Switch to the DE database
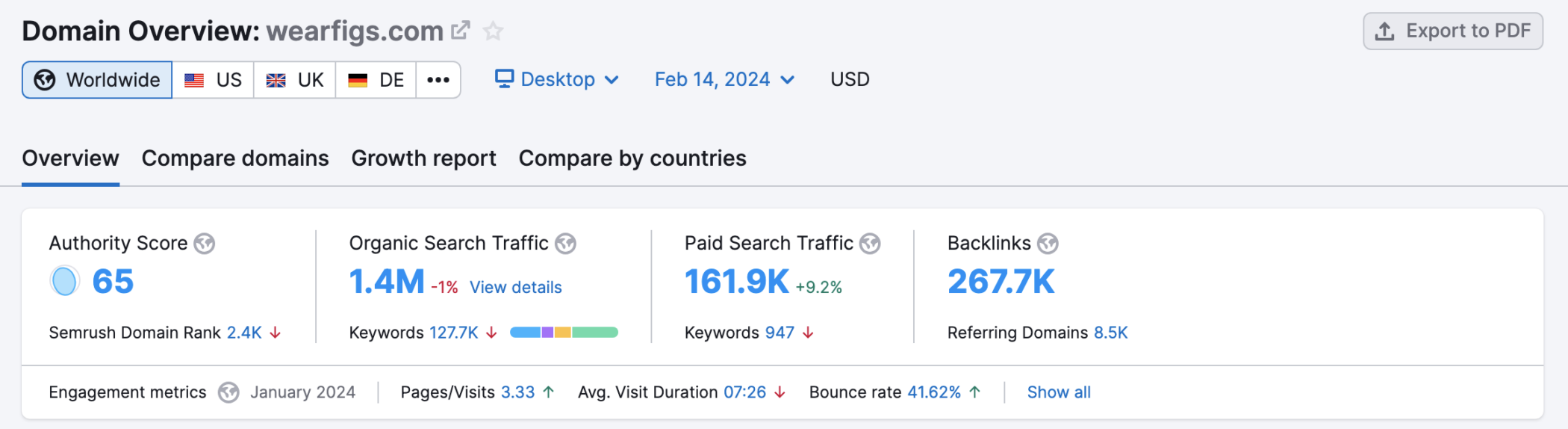Image resolution: width=1568 pixels, height=429 pixels. [x=376, y=80]
